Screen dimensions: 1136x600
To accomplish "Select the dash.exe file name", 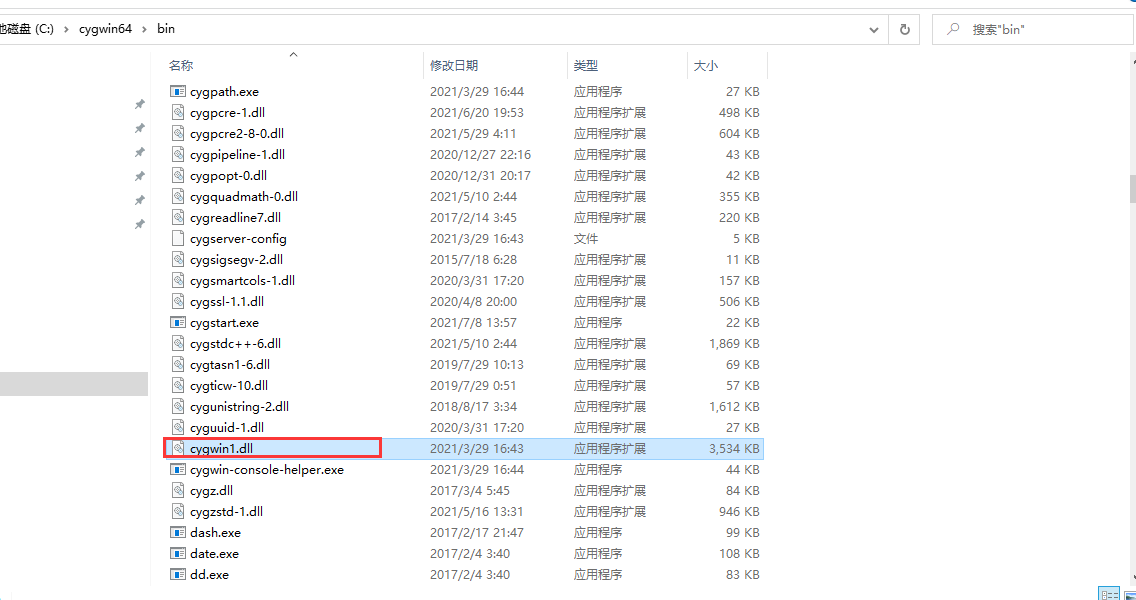I will 215,533.
